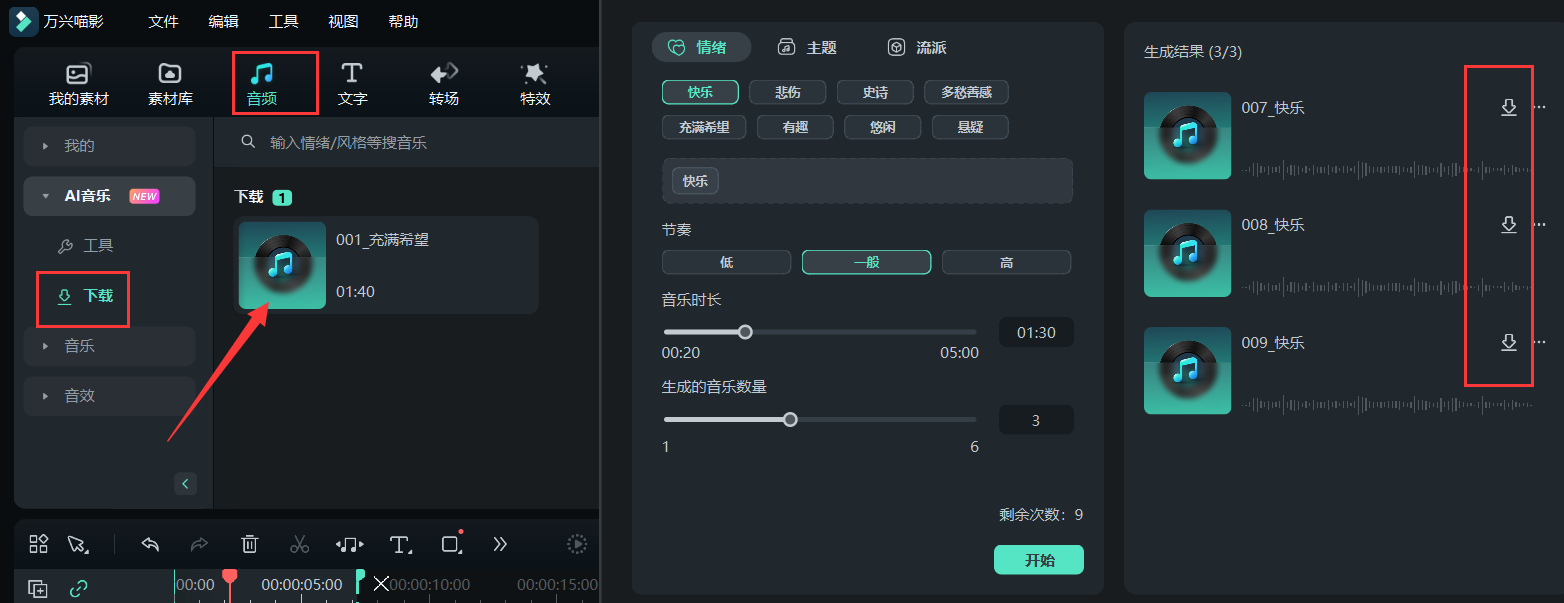Enable the 高 tempo setting
Viewport: 1564px width, 603px height.
click(x=1006, y=261)
